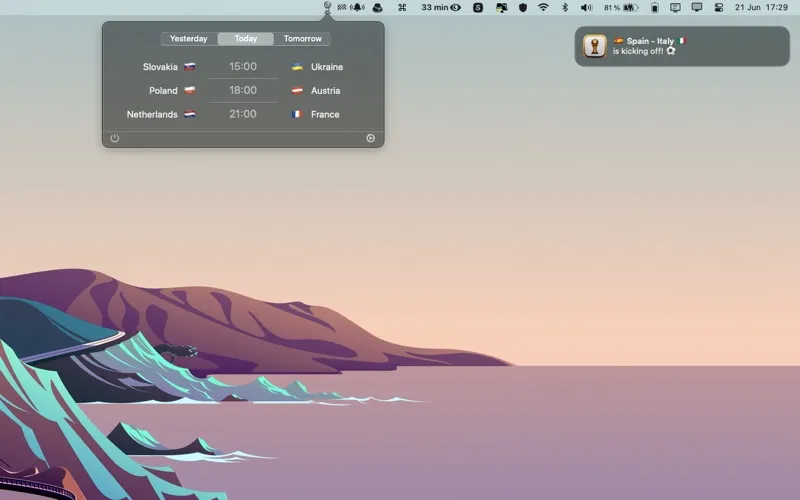Open Control Center toggles icon
800x500 pixels.
coord(718,7)
